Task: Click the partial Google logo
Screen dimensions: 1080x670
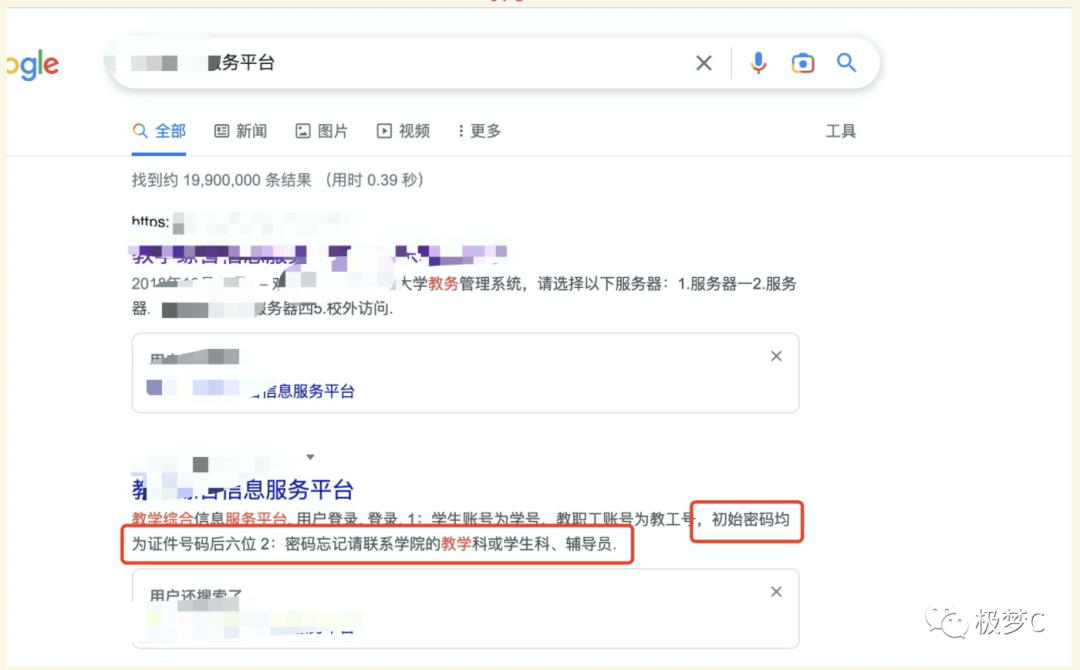Action: [x=32, y=65]
